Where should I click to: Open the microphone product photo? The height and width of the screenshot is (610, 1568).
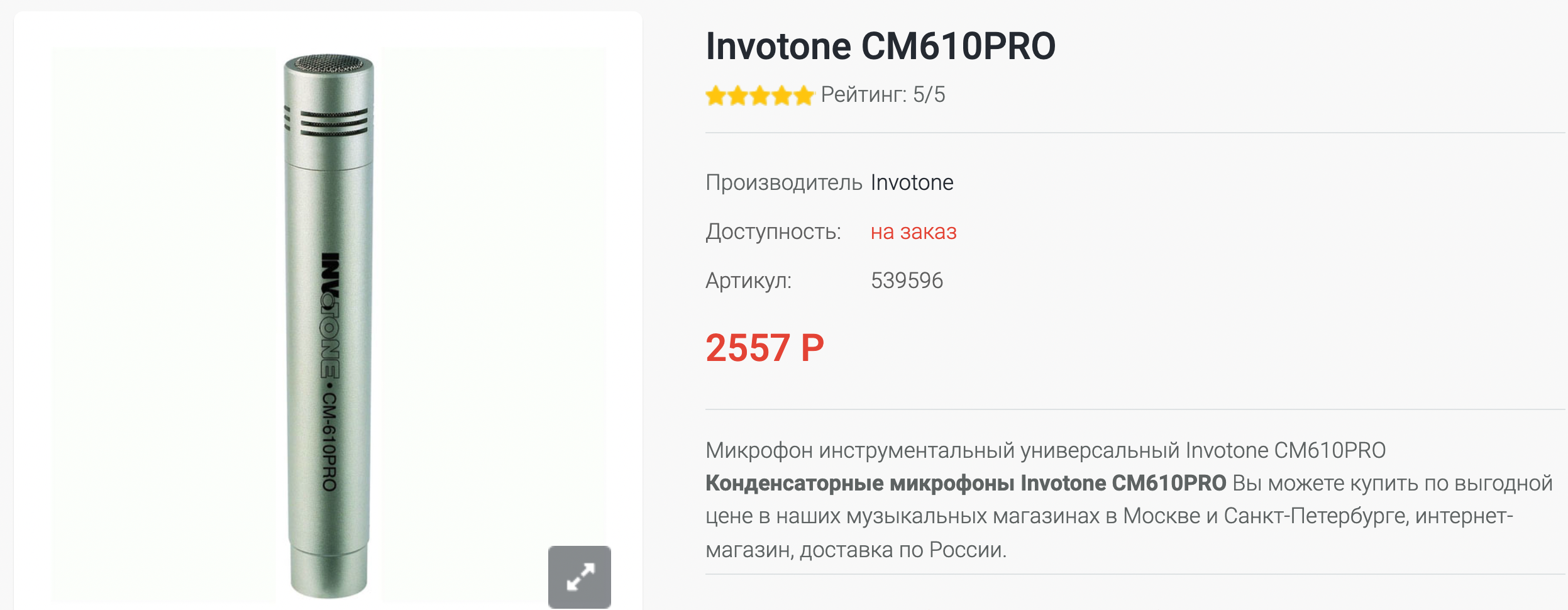328,327
